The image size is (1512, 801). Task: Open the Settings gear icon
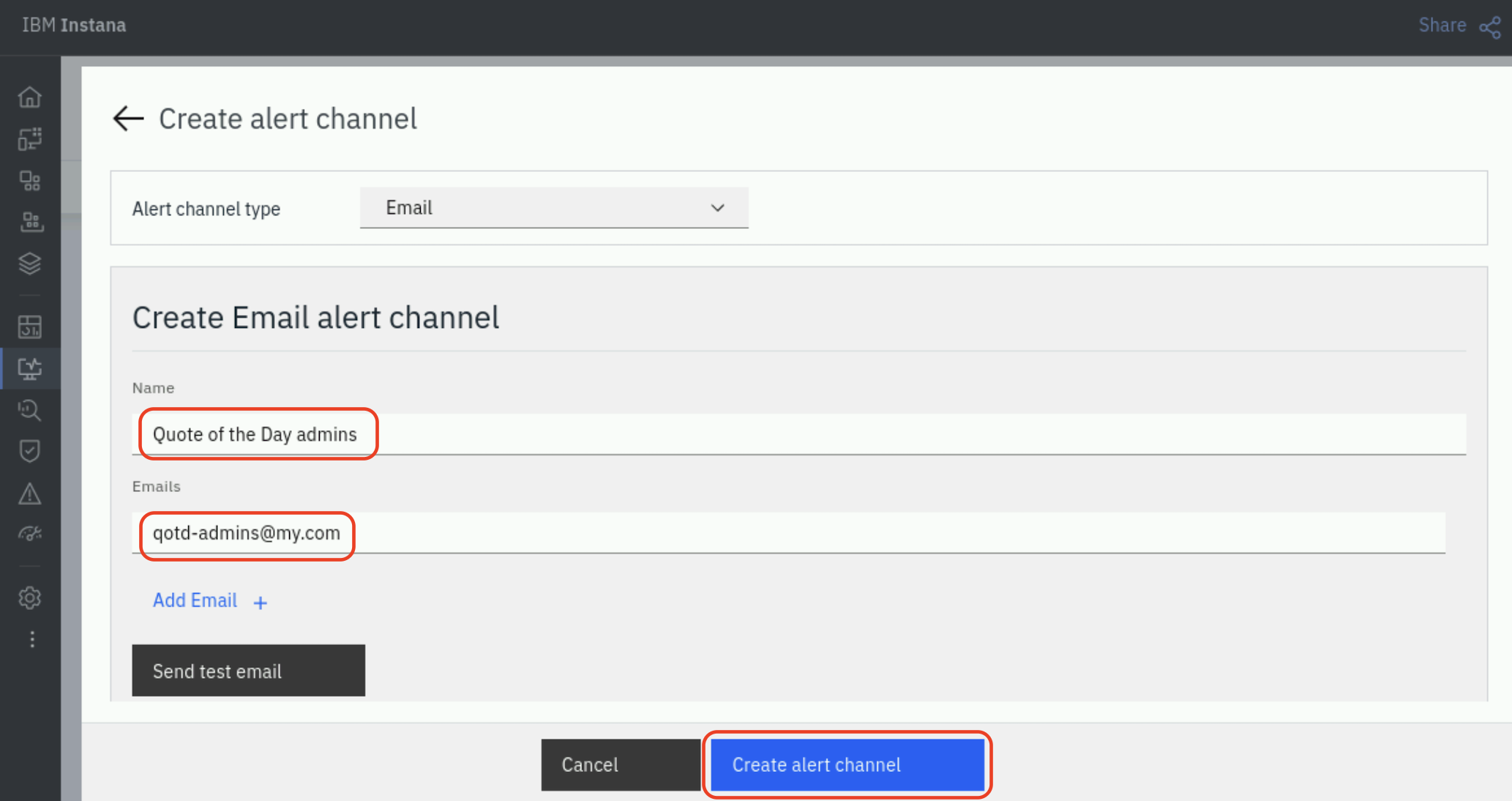pos(30,598)
